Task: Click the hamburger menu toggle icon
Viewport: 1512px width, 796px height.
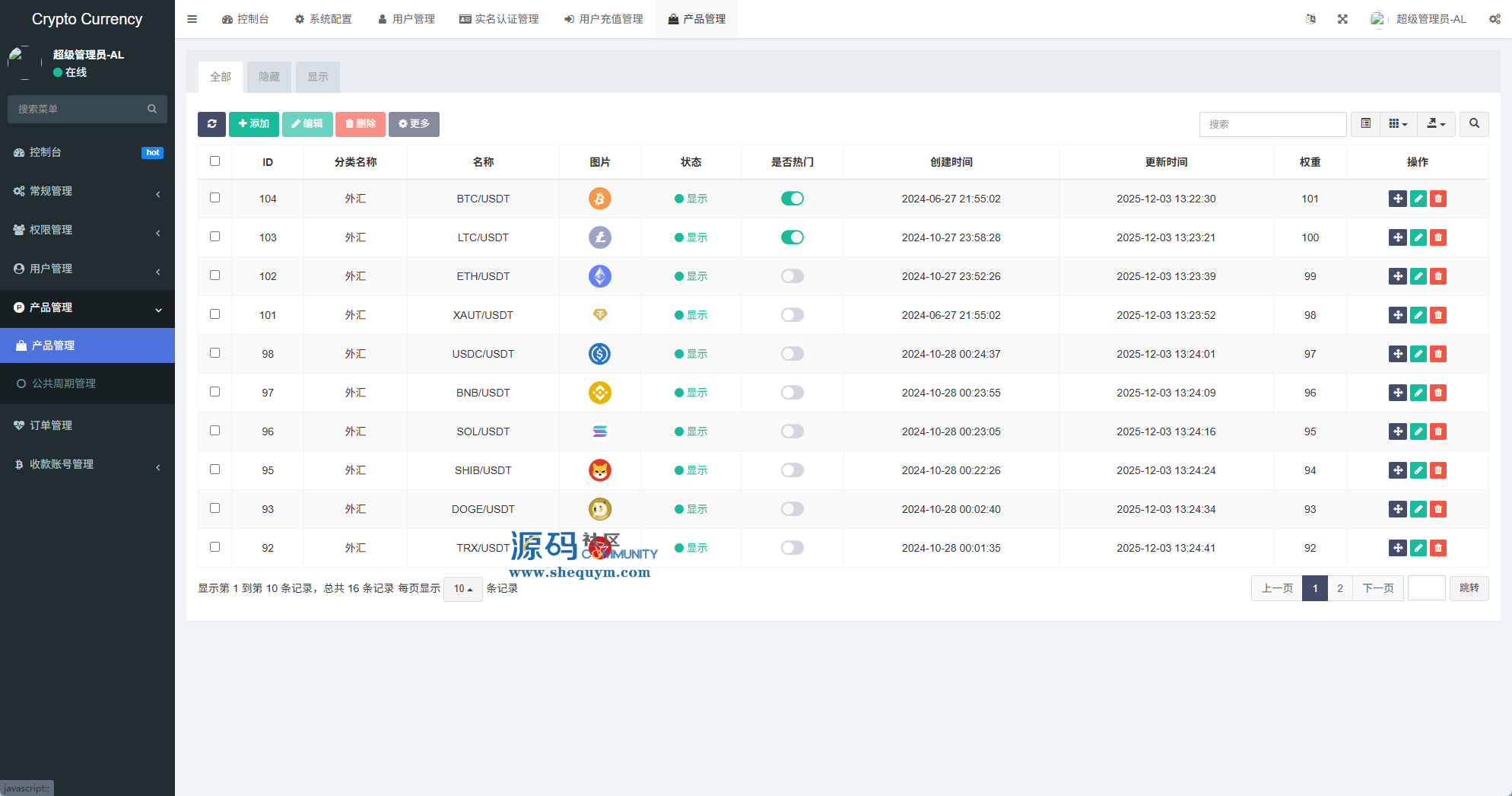Action: 192,19
